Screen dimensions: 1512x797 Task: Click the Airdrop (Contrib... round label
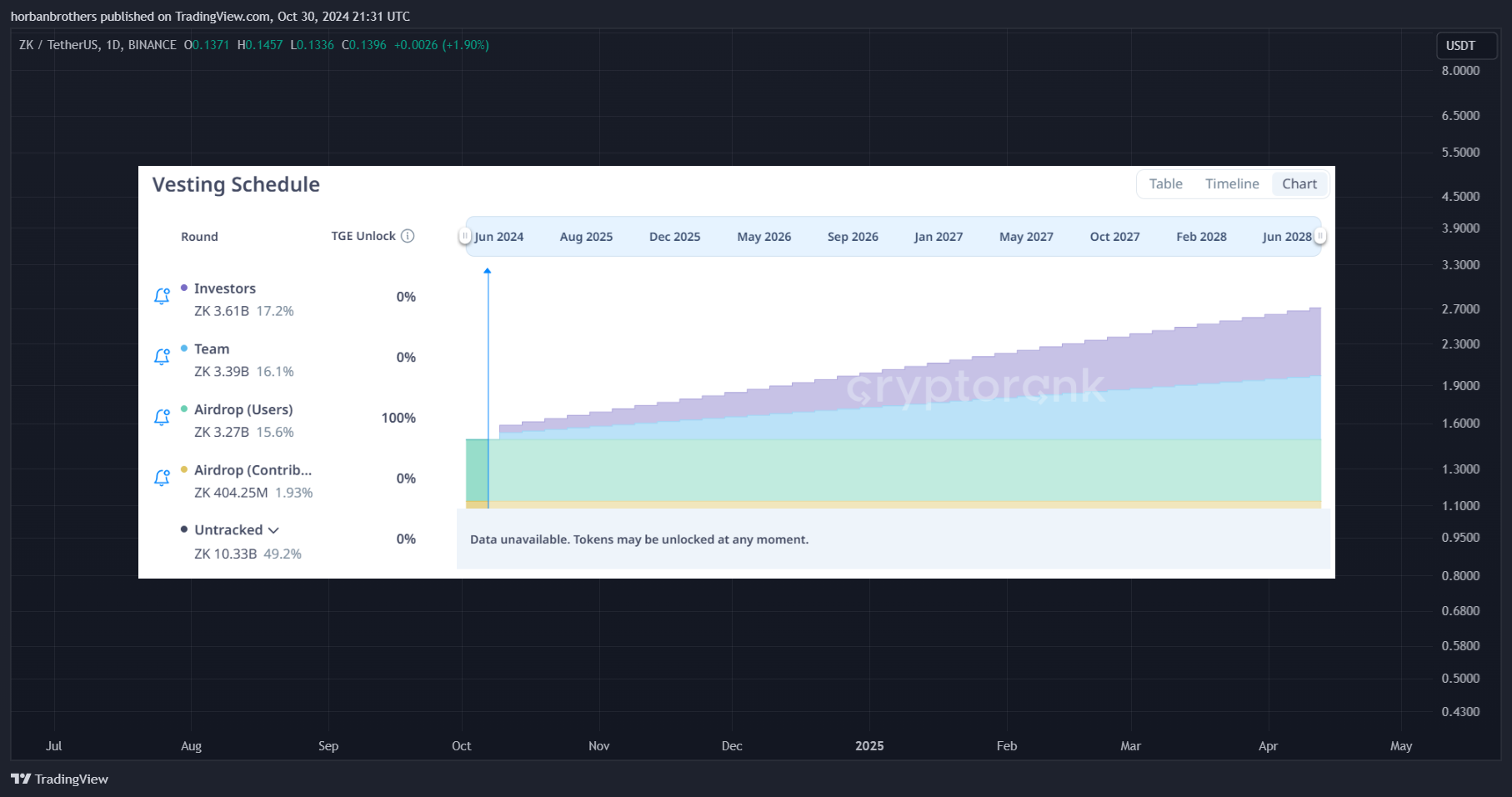tap(253, 470)
